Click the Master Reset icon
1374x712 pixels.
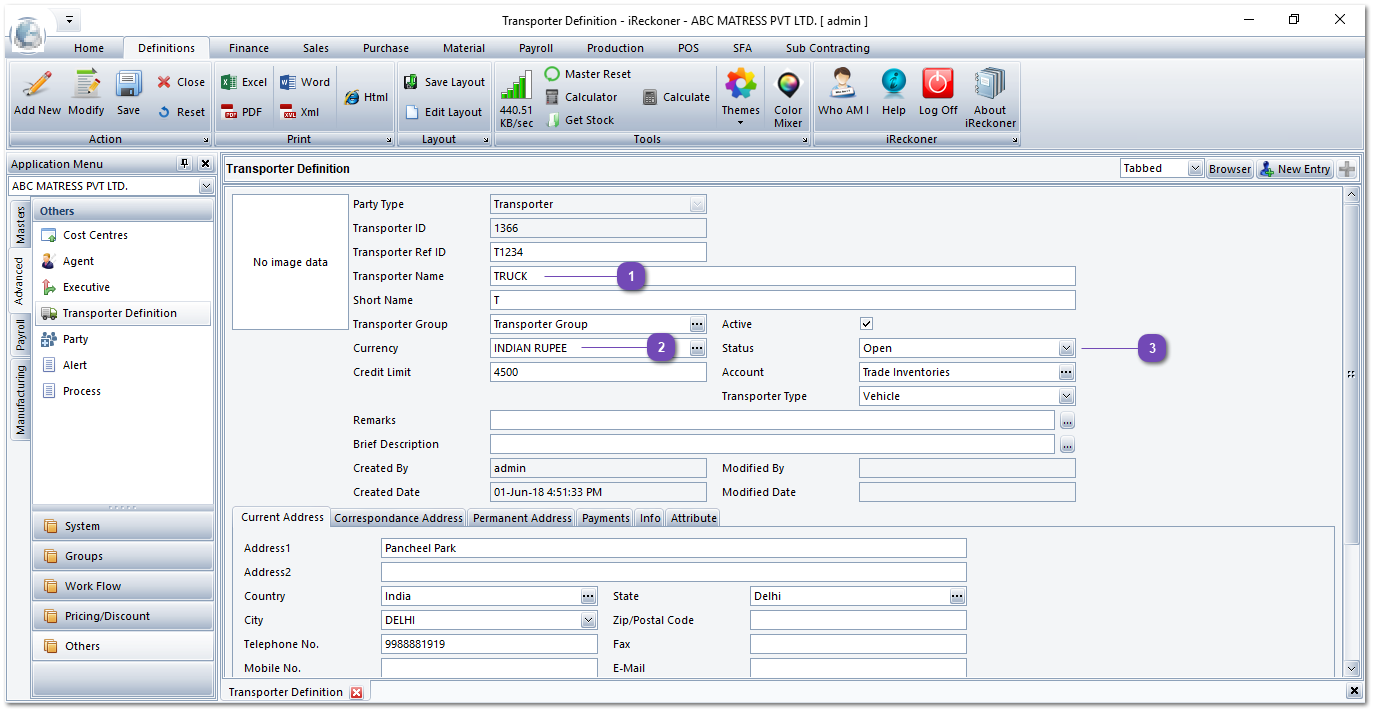(588, 74)
